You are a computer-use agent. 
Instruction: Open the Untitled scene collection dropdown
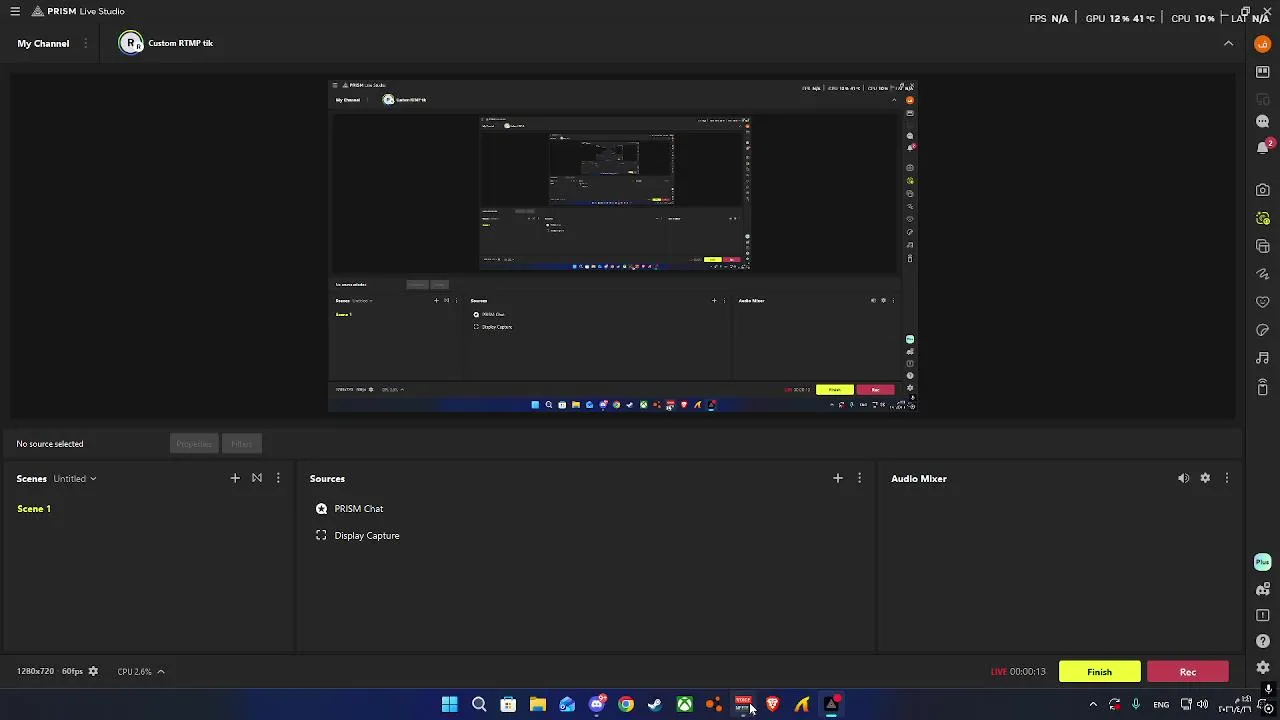tap(75, 478)
